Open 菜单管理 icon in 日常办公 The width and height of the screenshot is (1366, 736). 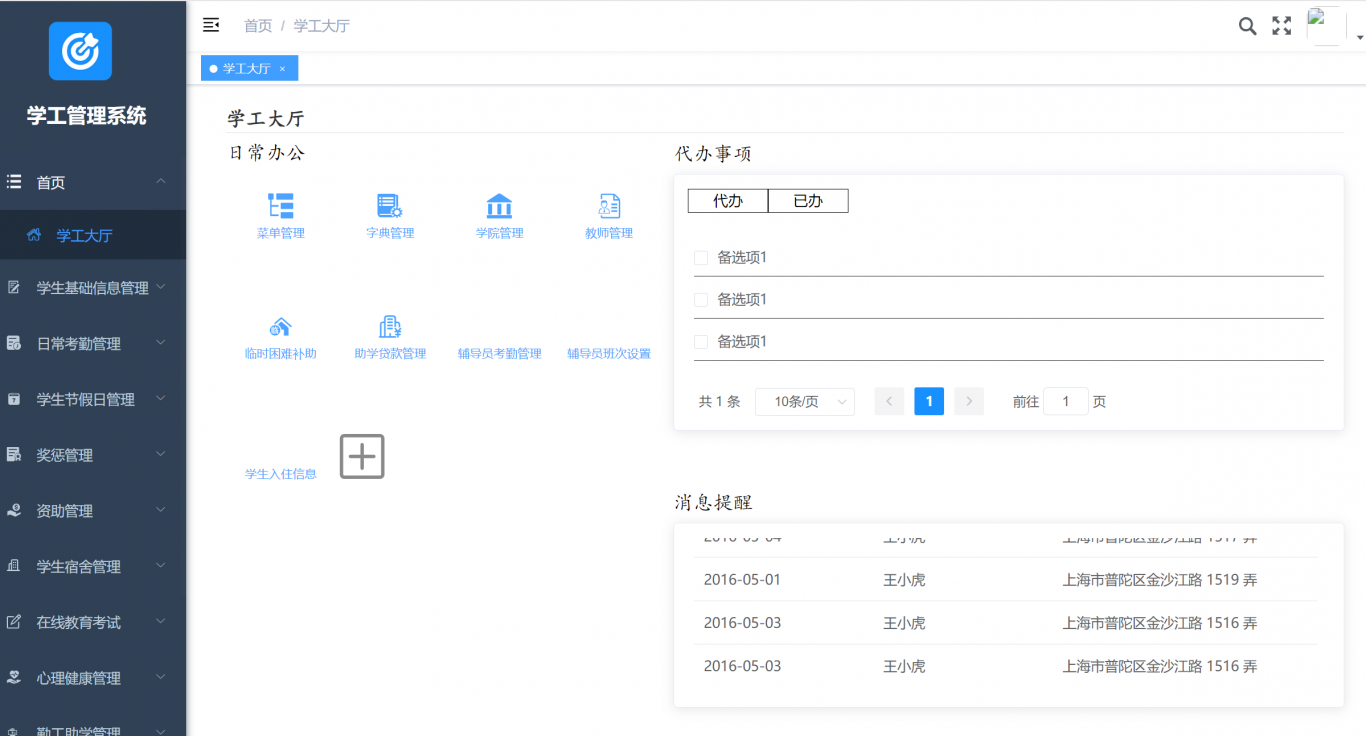pyautogui.click(x=281, y=206)
